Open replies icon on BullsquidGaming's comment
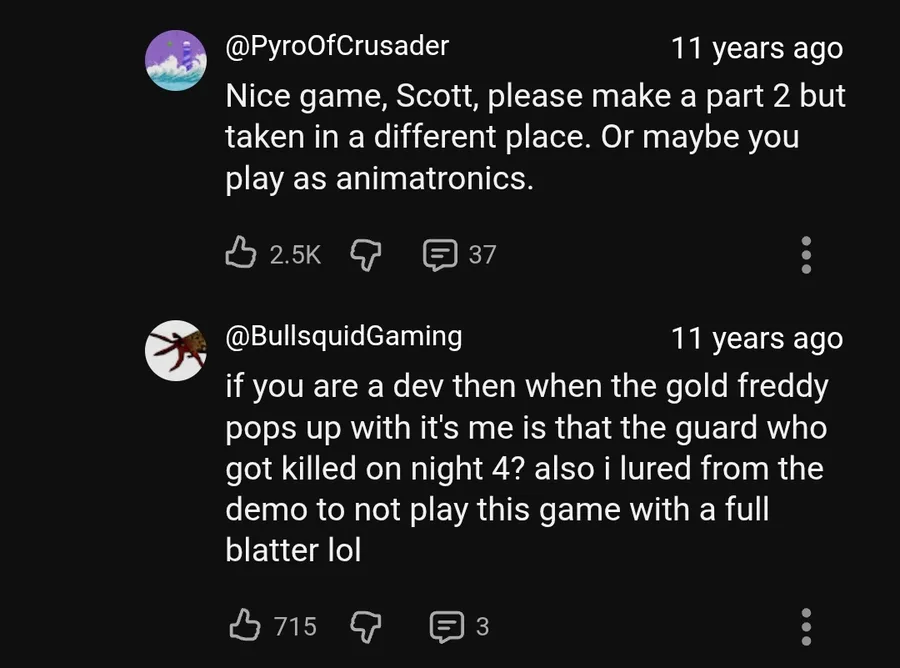 coord(442,626)
